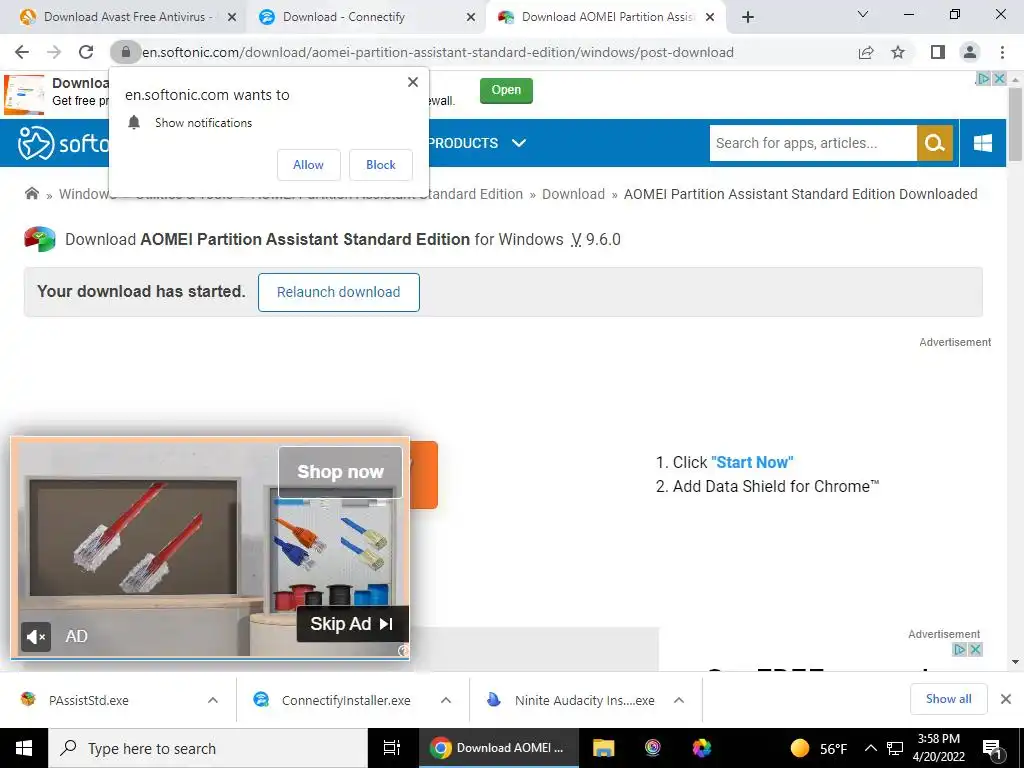This screenshot has height=768, width=1024.
Task: Open the Windows Start menu
Action: (x=24, y=748)
